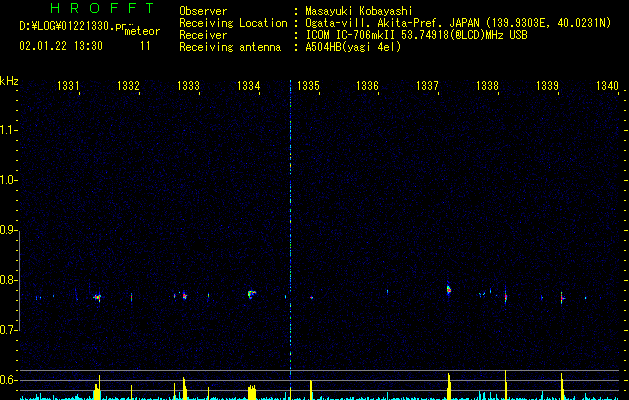Click the curved meteor echo near 1334

tap(252, 294)
